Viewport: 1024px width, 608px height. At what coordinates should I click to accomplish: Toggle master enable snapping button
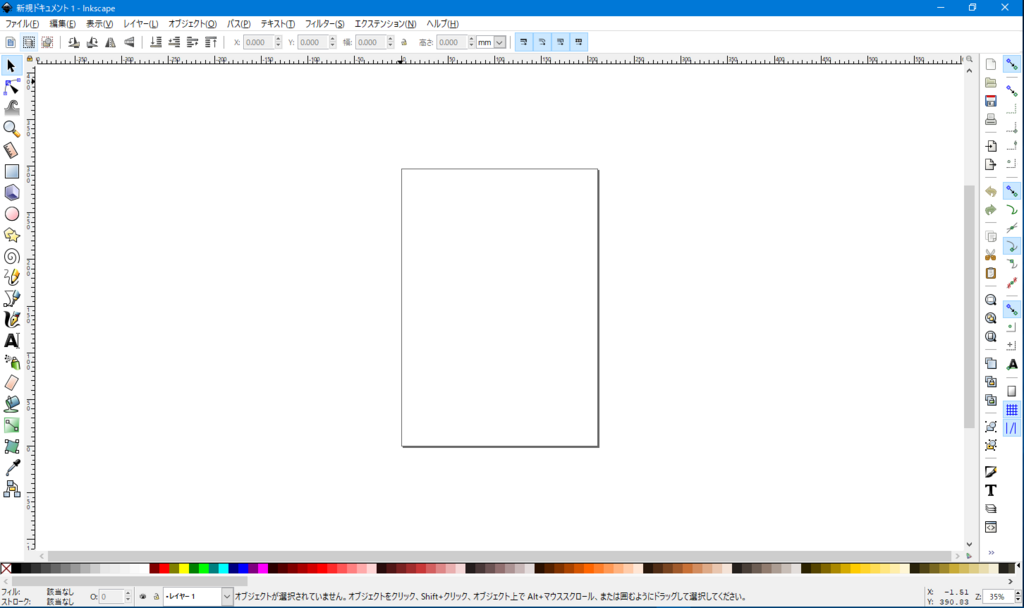(1012, 65)
